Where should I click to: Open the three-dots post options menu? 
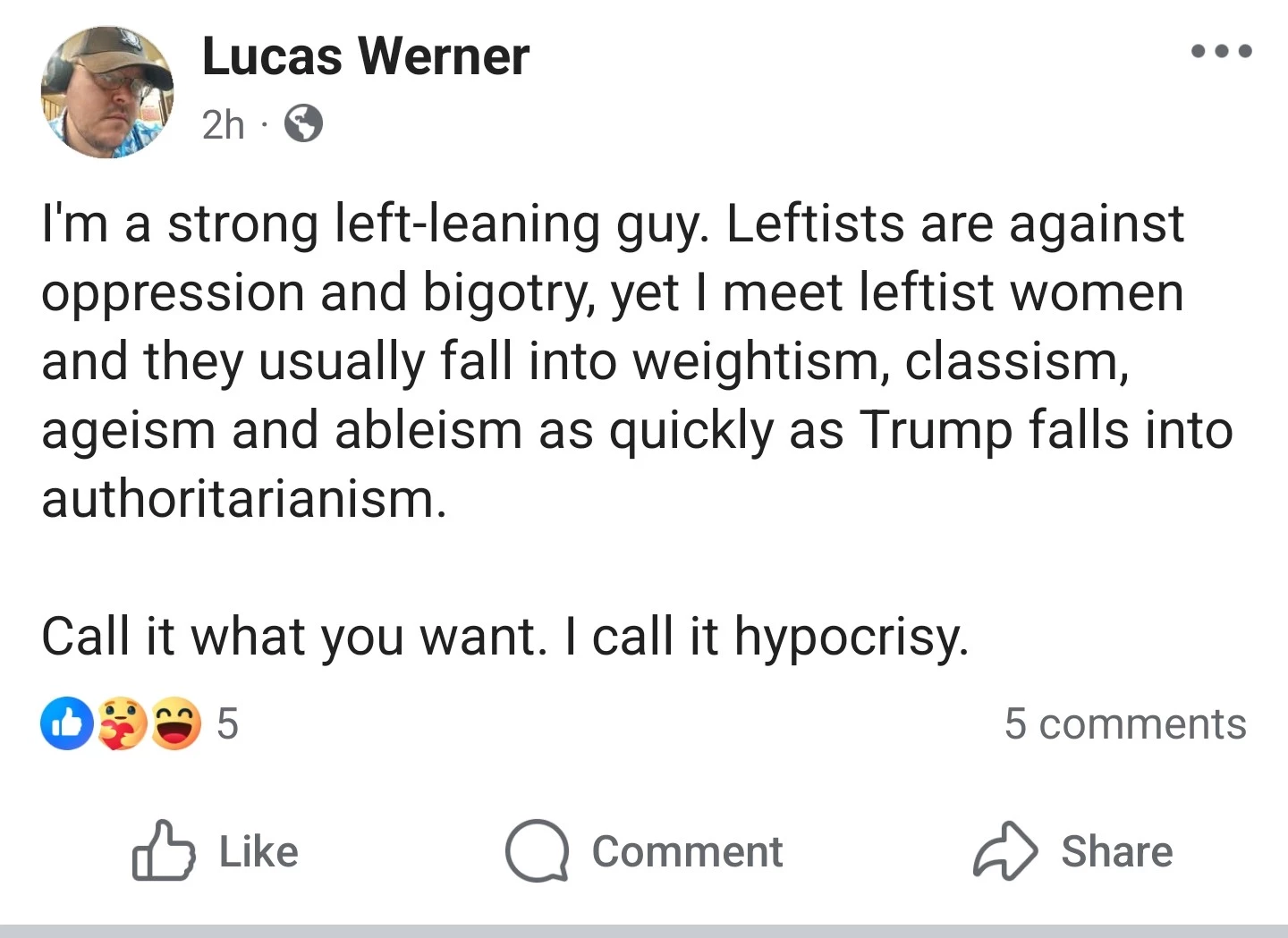pos(1221,51)
